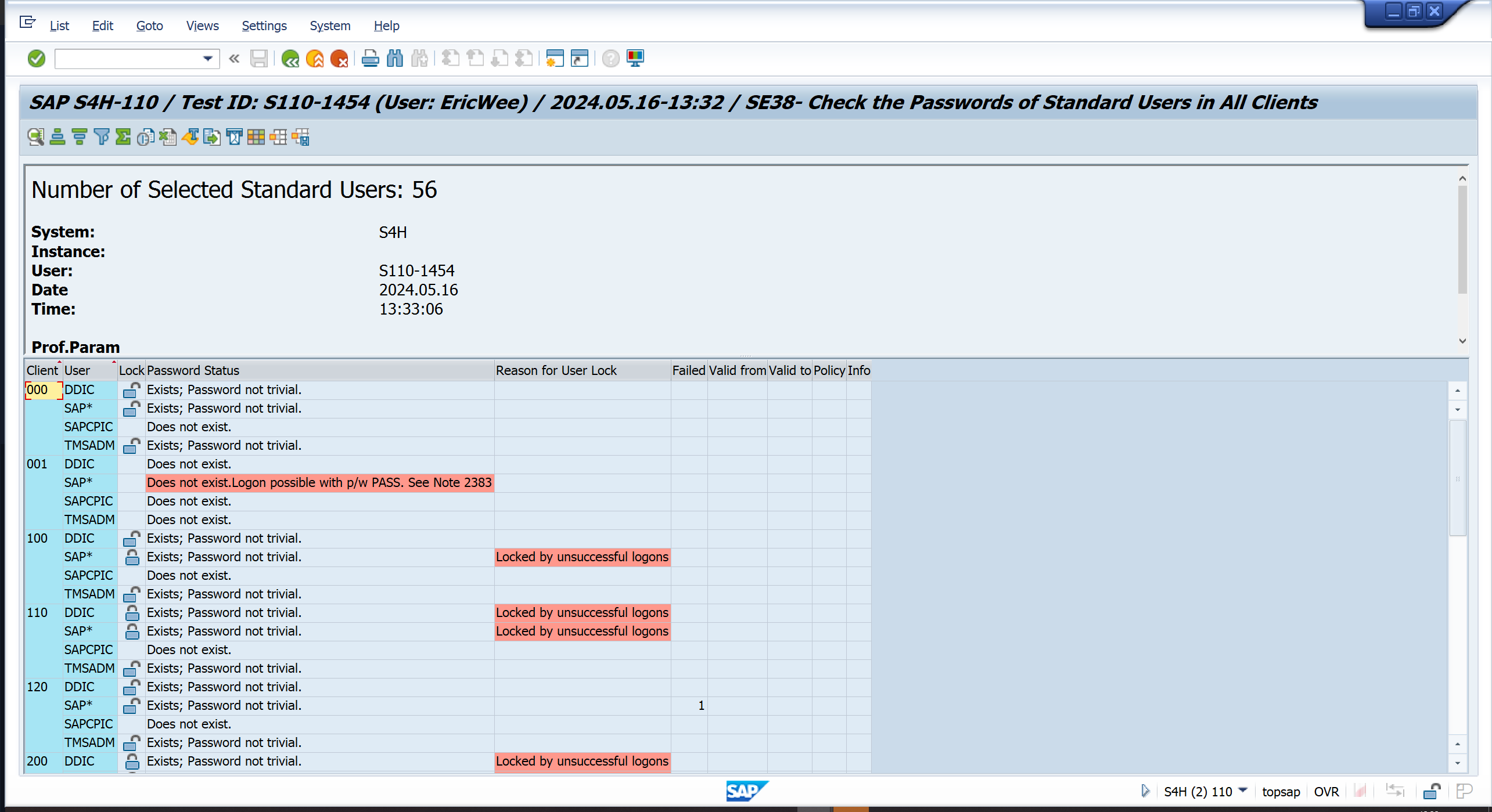1492x812 pixels.
Task: Click the Change Layout grid icon
Action: pos(256,138)
